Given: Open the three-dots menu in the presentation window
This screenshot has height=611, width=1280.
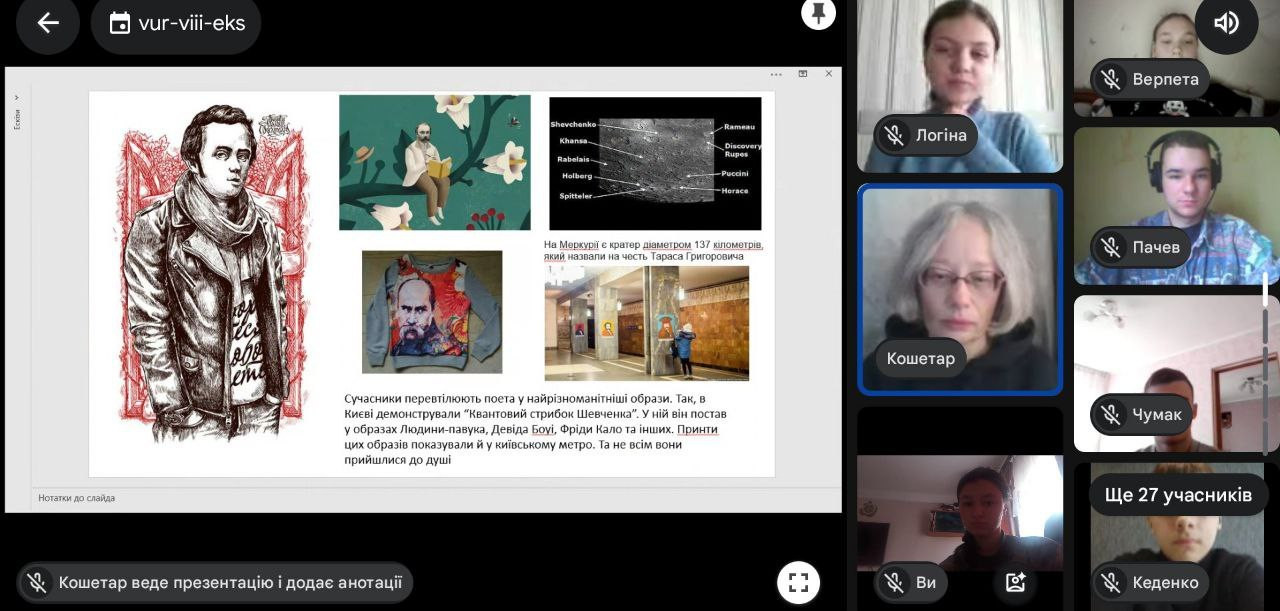Looking at the screenshot, I should [x=776, y=74].
